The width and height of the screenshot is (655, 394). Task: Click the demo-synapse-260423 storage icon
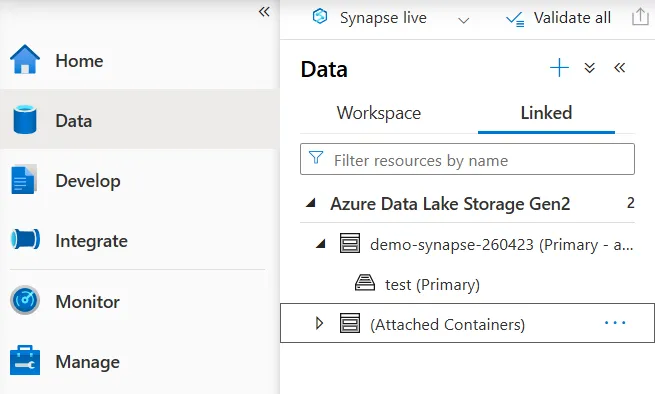pos(350,244)
